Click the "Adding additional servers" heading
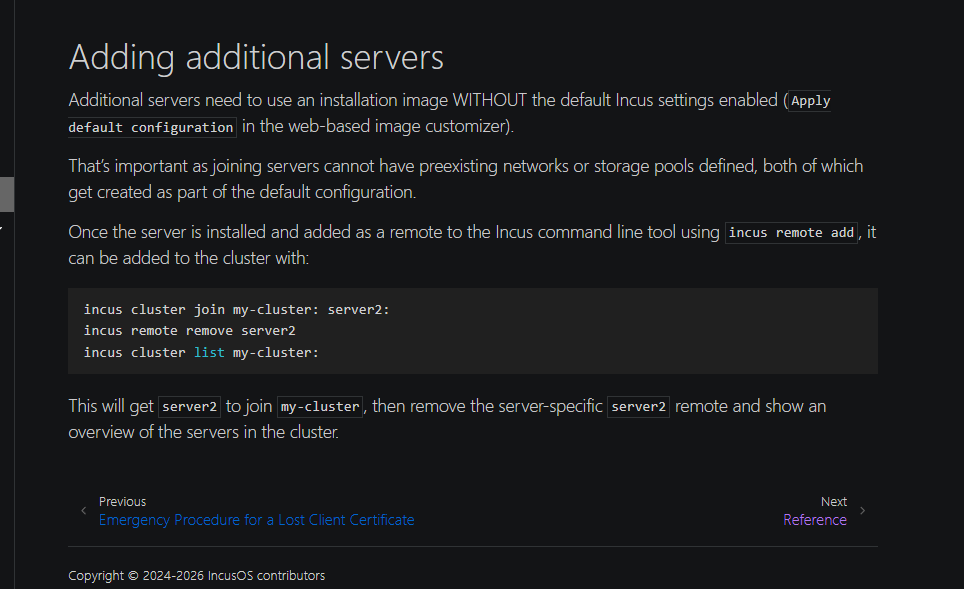This screenshot has height=589, width=964. pos(256,56)
